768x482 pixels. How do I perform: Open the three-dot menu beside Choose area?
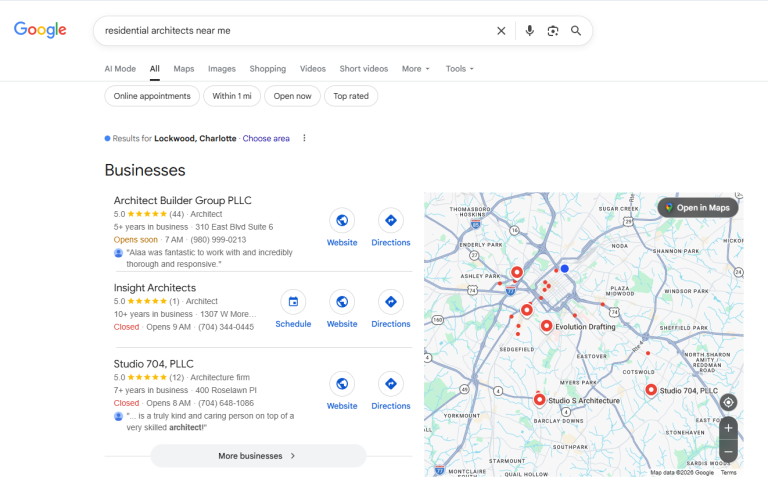(x=304, y=138)
